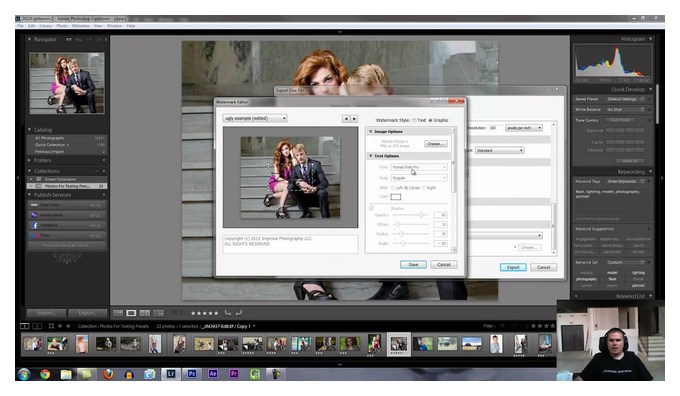680x396 pixels.
Task: Select Text watermark style radio button
Action: [x=414, y=120]
